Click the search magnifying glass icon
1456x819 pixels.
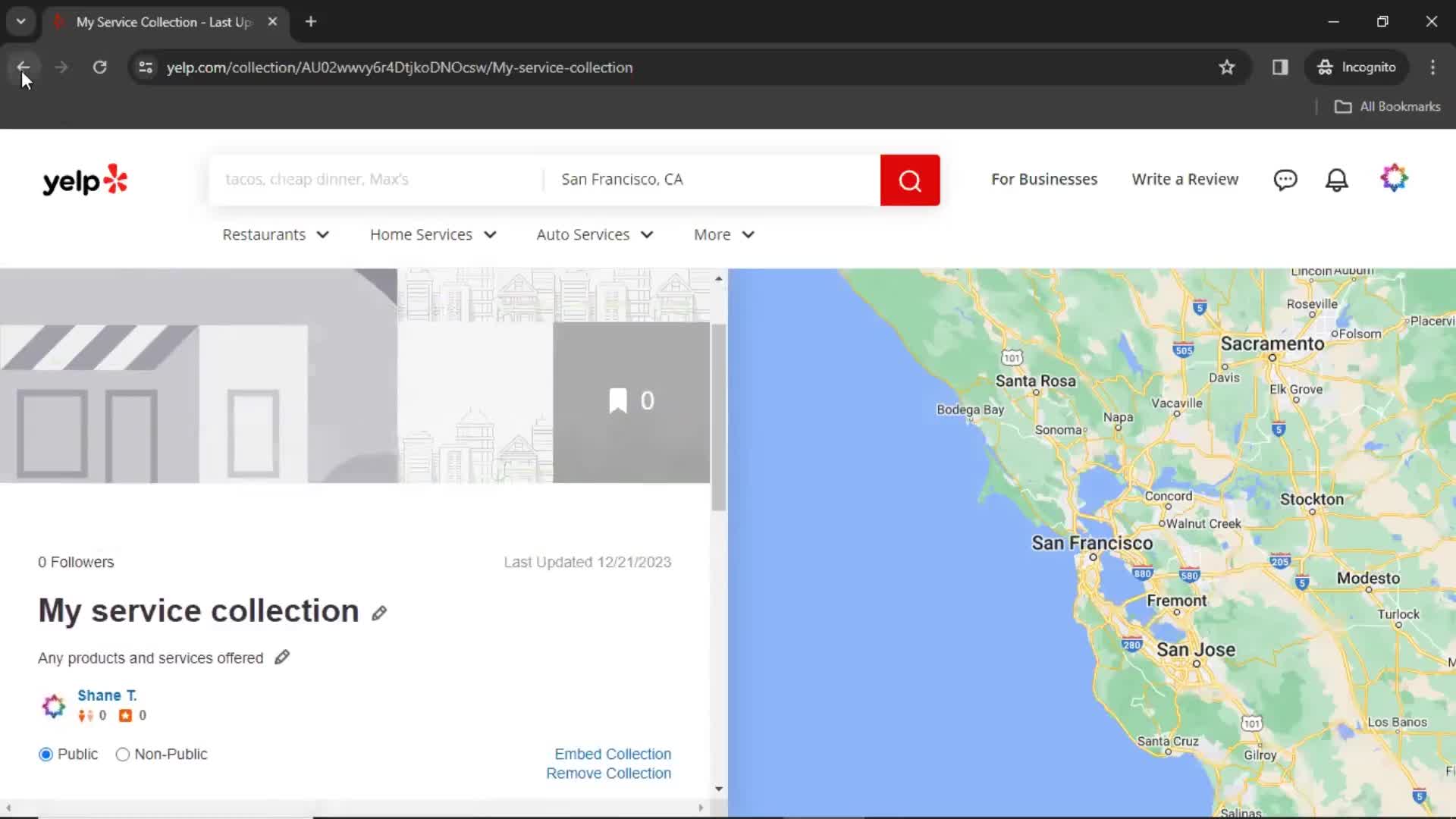910,179
